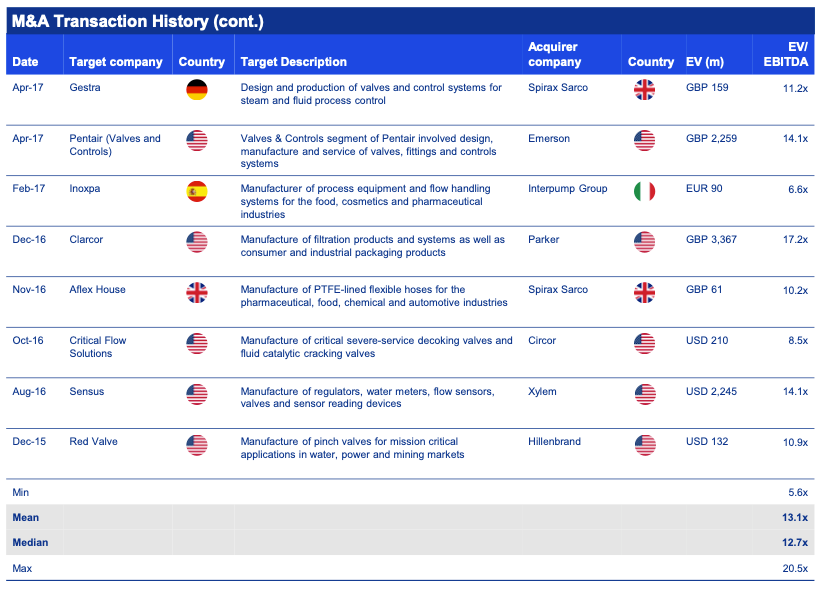The height and width of the screenshot is (589, 822).
Task: Click the 10.2x multiple for Aflex House
Action: click(795, 291)
